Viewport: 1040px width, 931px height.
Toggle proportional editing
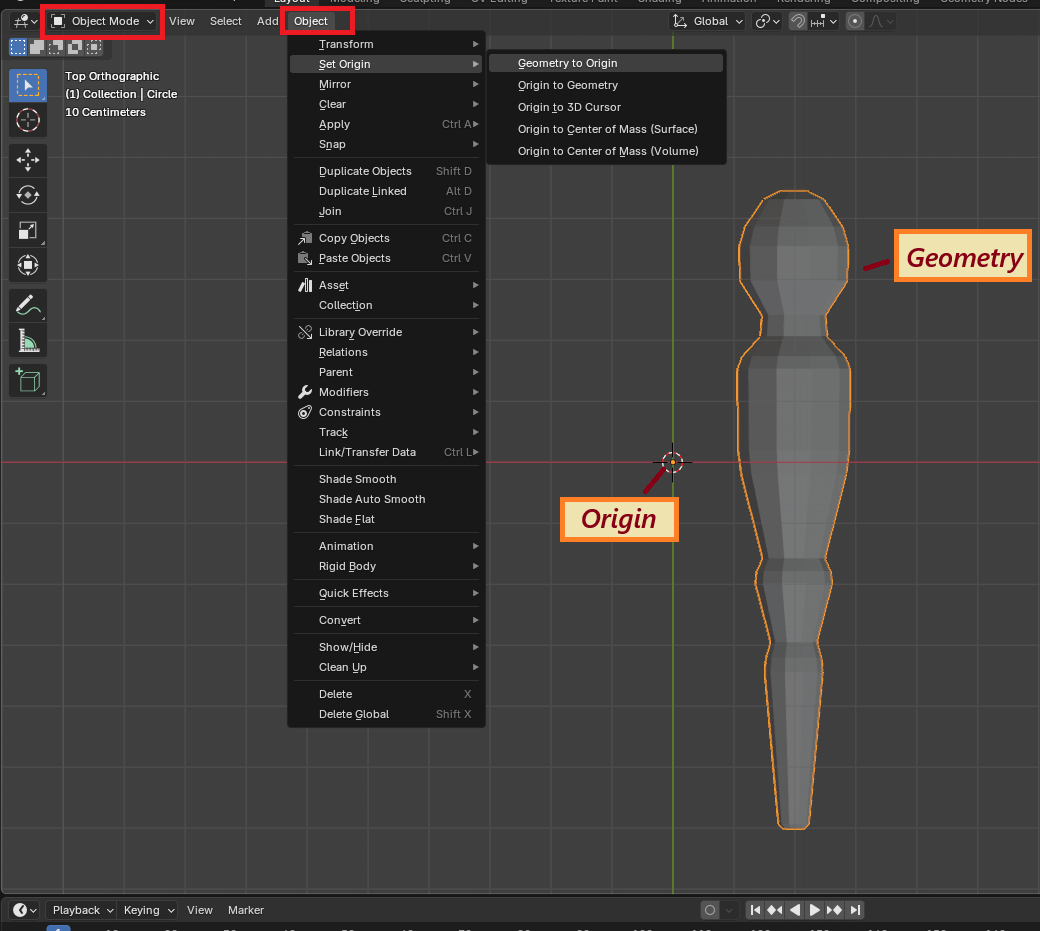point(855,21)
